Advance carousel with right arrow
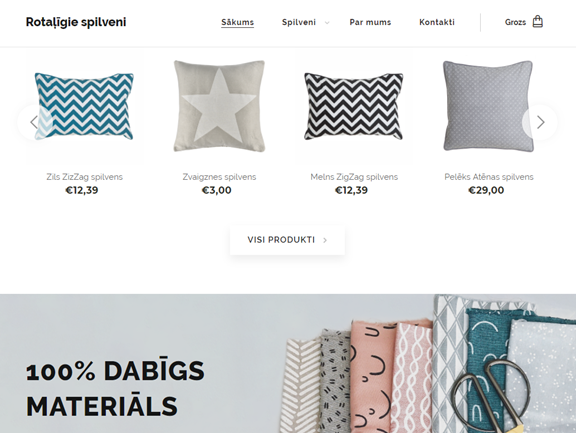Image resolution: width=576 pixels, height=433 pixels. (x=540, y=122)
